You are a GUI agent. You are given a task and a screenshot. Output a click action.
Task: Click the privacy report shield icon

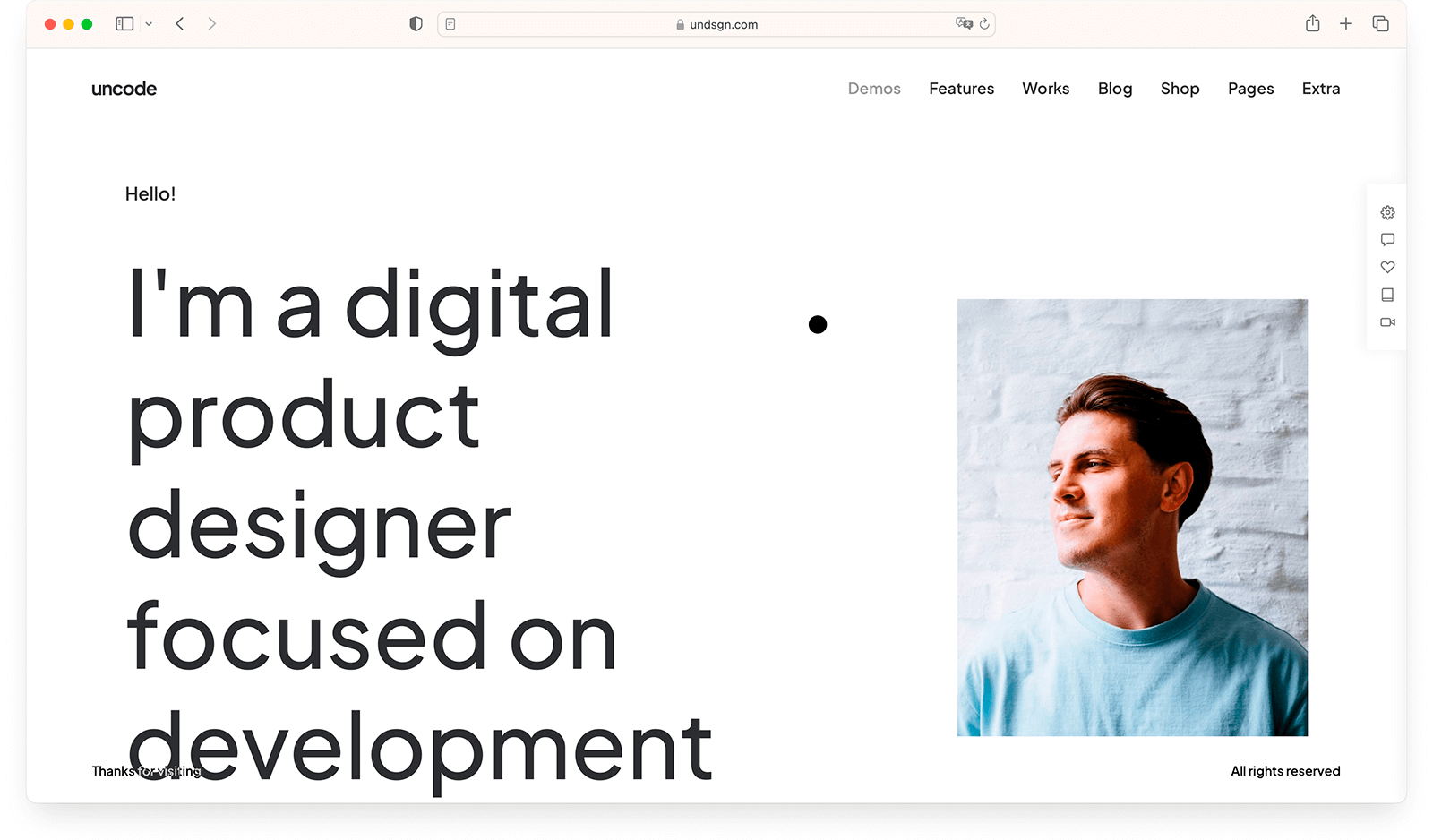point(416,24)
